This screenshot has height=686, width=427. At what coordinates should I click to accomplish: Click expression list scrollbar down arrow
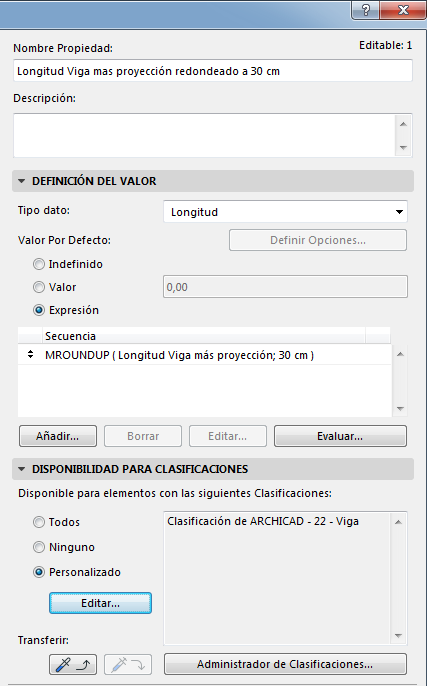click(x=399, y=409)
